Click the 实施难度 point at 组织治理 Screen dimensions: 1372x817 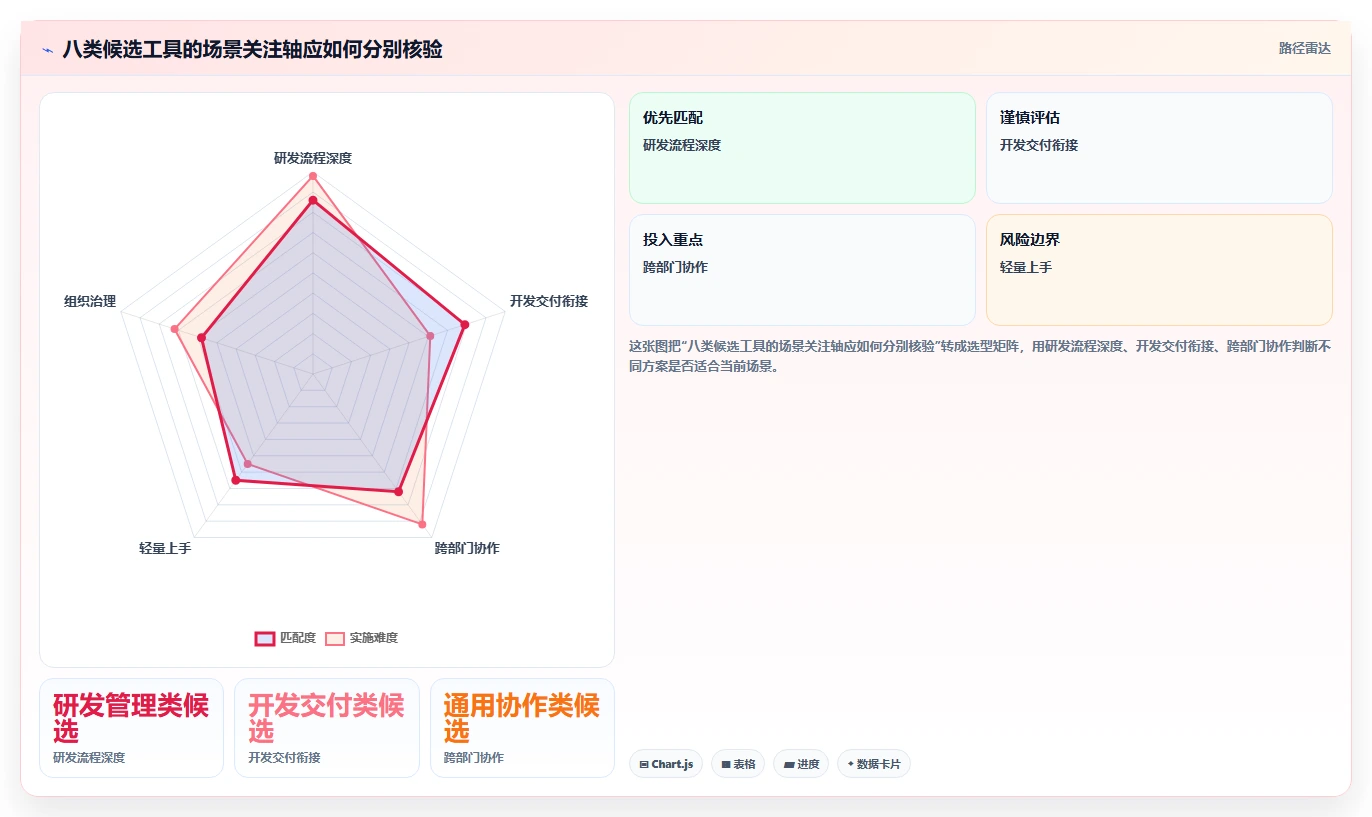[174, 328]
